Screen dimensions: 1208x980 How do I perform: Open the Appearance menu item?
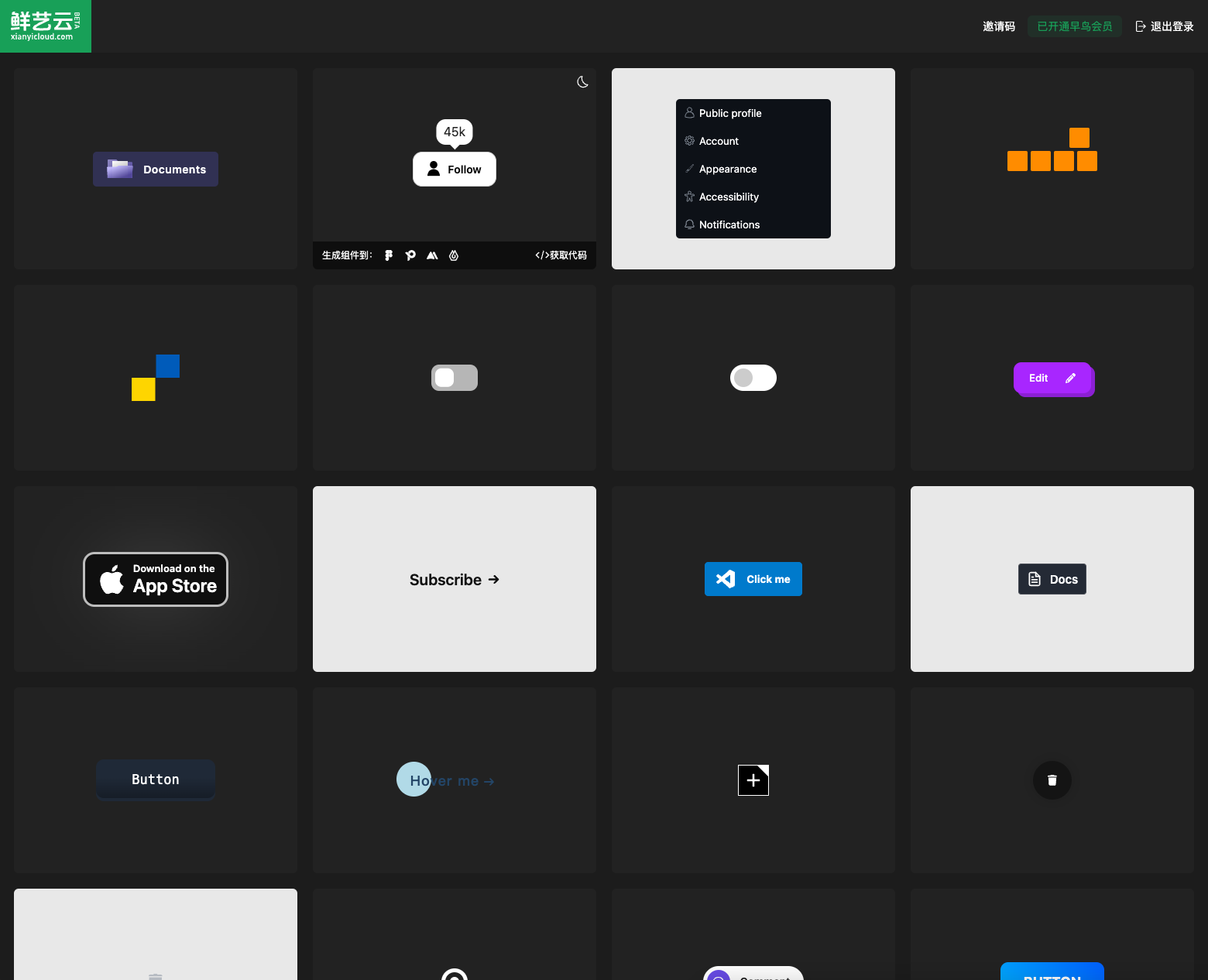(x=727, y=169)
